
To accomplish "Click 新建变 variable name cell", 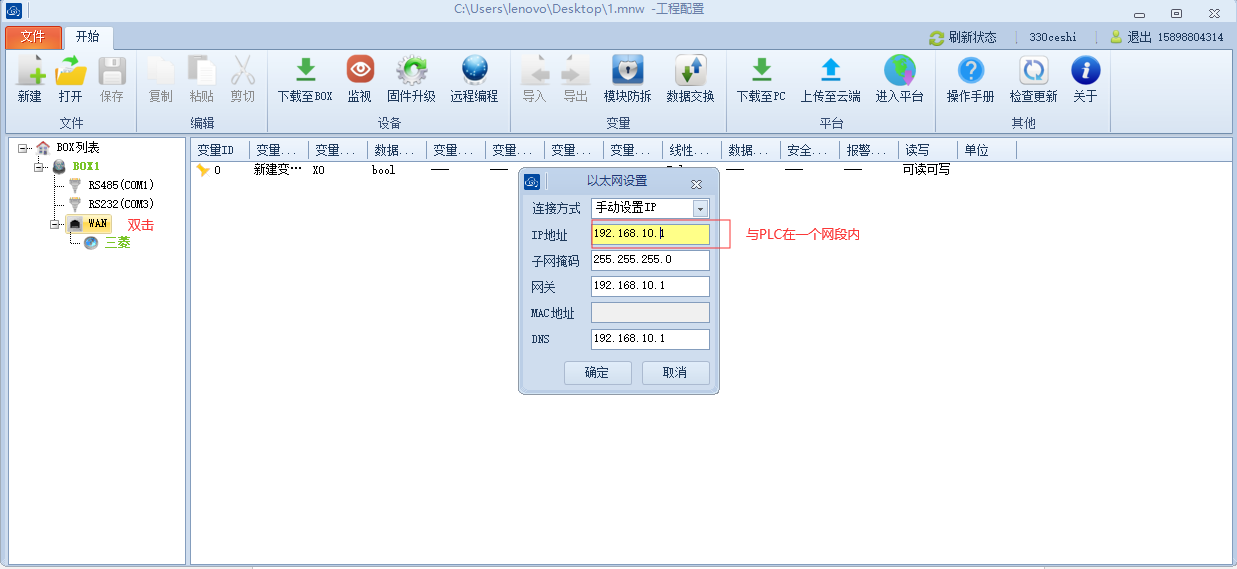I will 278,170.
